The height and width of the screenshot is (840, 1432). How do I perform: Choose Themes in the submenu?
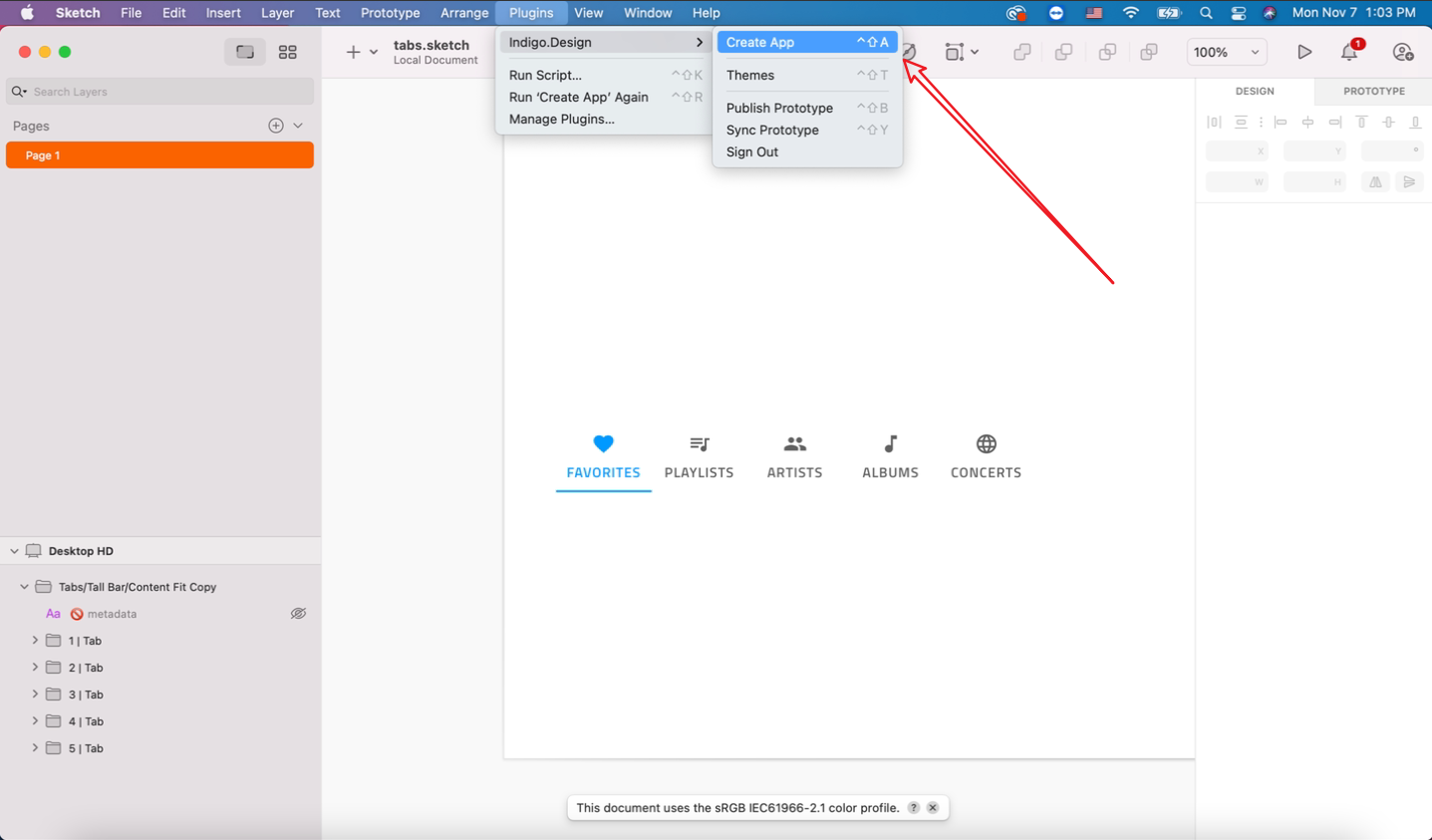pyautogui.click(x=807, y=75)
